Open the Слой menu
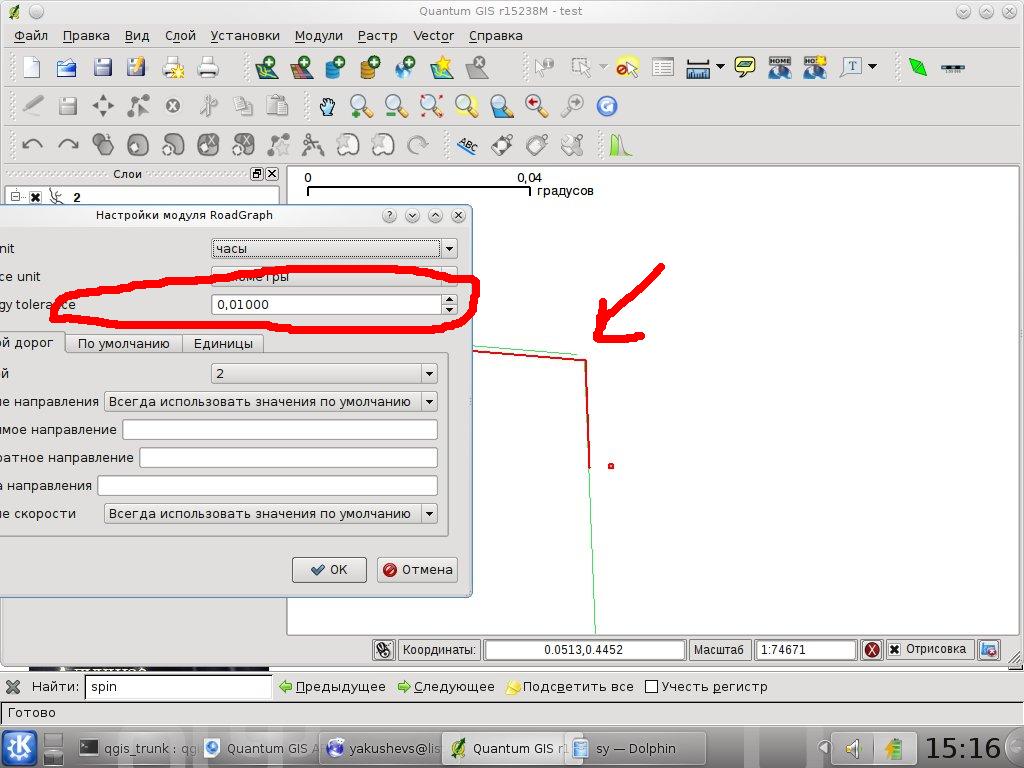Image resolution: width=1024 pixels, height=768 pixels. [180, 36]
